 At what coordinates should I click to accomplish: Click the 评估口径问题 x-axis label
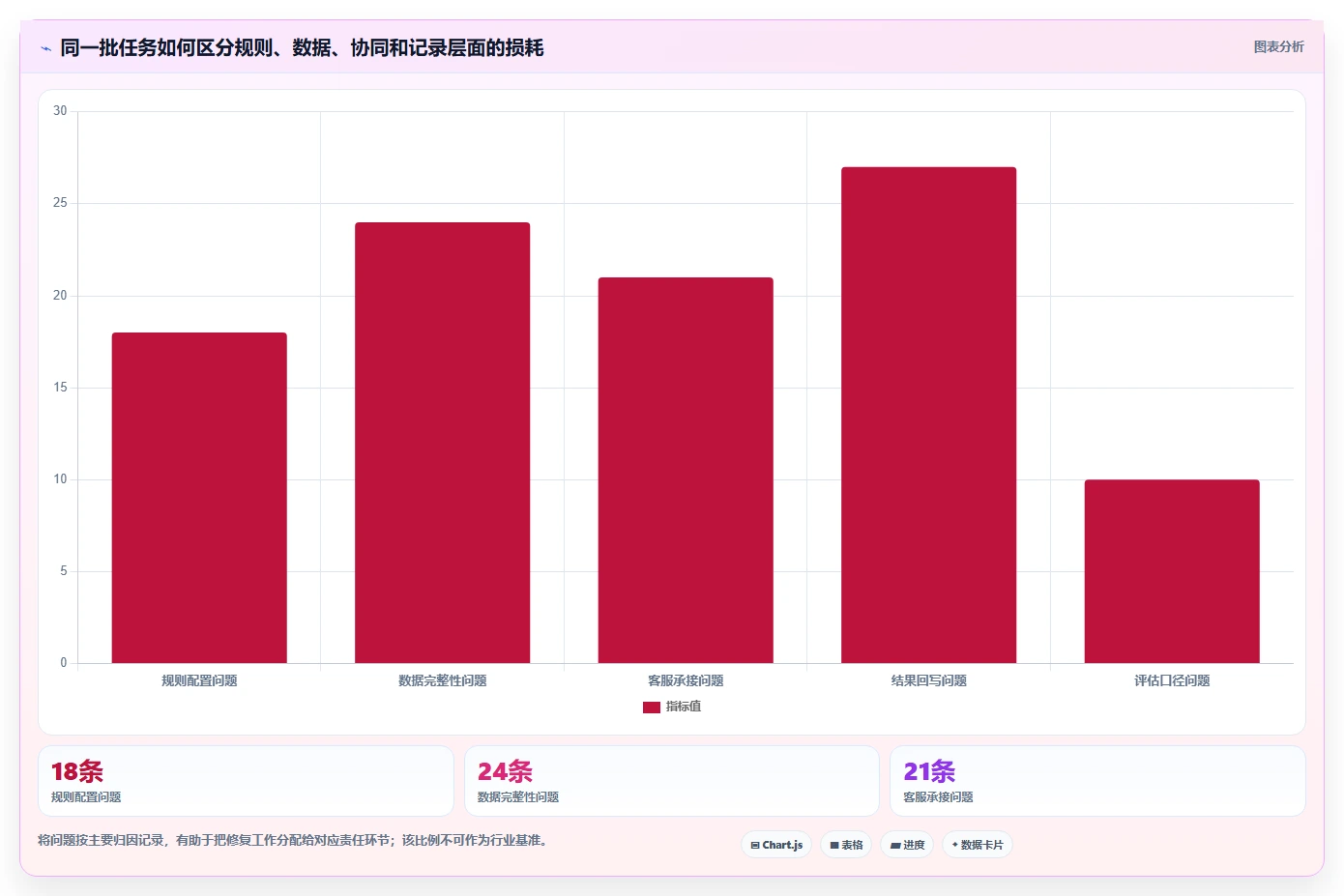[x=1172, y=680]
